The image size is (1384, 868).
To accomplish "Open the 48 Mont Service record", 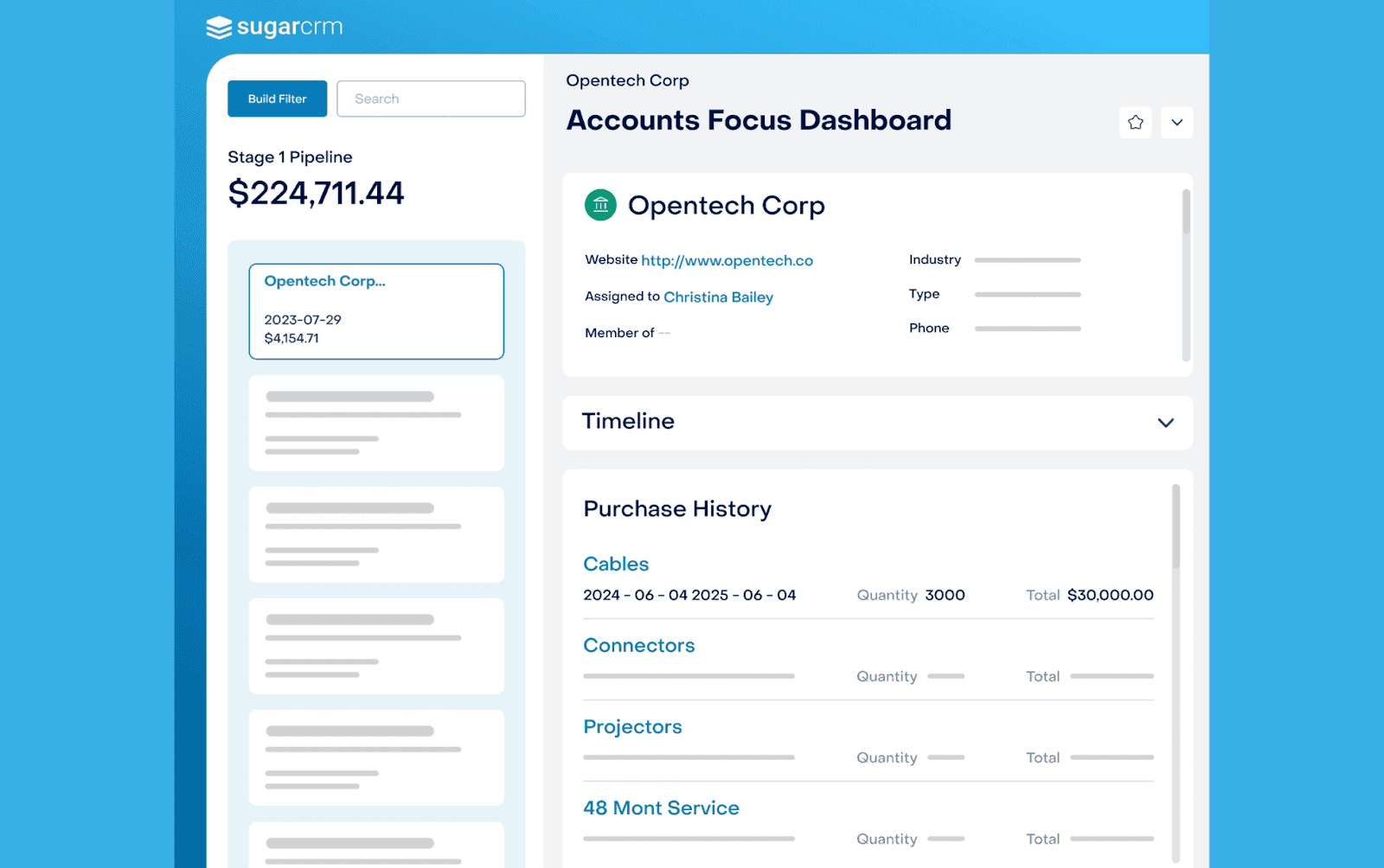I will [661, 807].
